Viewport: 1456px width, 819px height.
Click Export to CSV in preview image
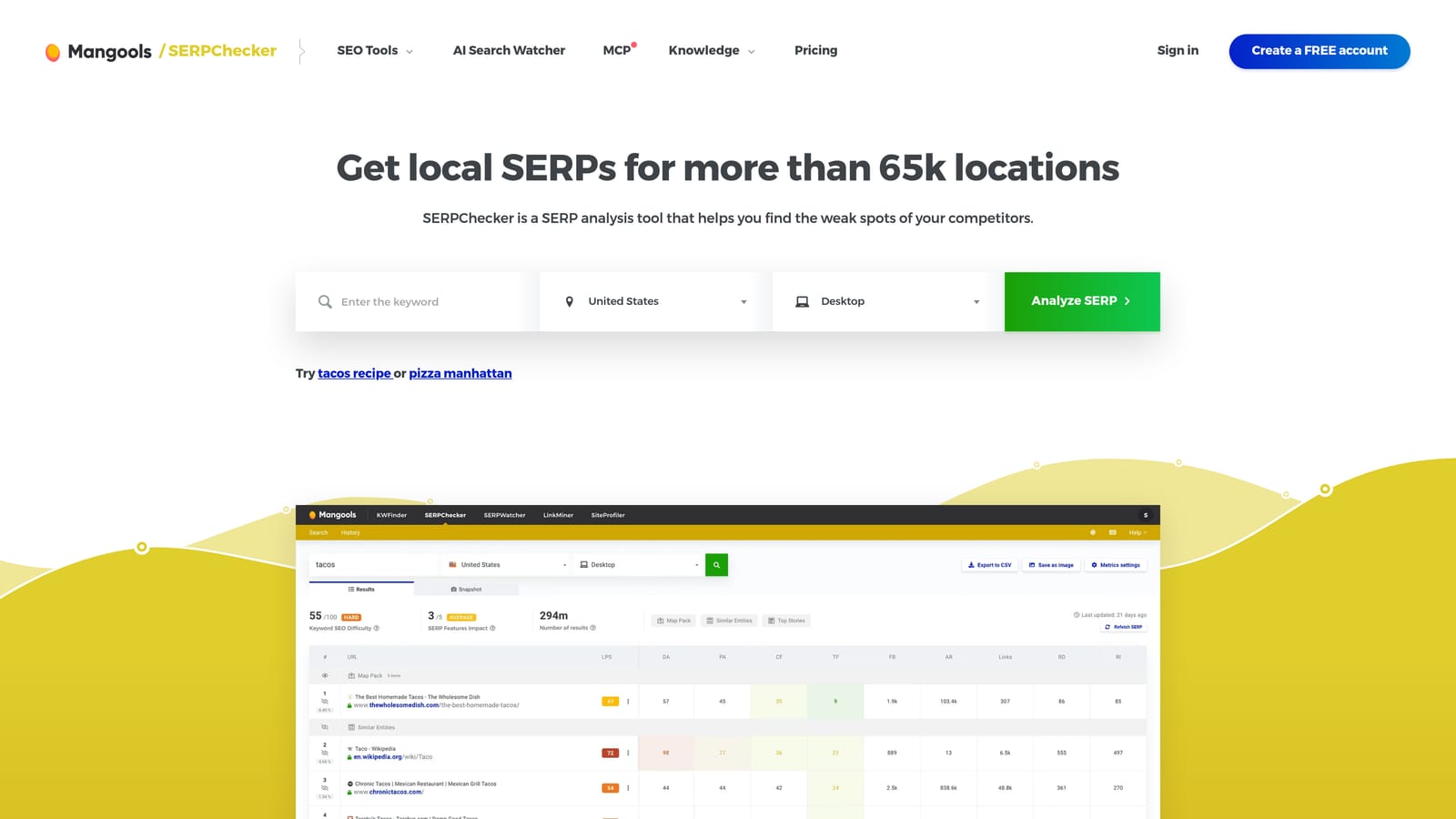(989, 565)
